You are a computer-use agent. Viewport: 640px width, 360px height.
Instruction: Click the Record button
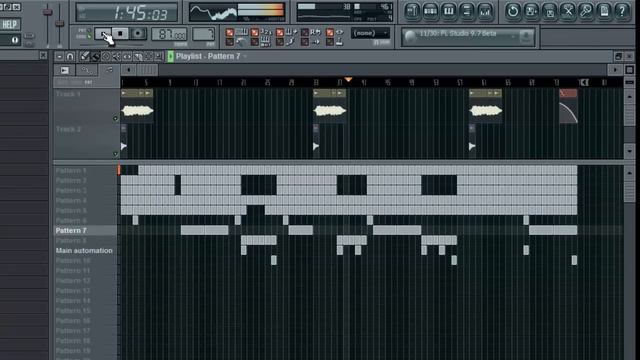pyautogui.click(x=138, y=34)
